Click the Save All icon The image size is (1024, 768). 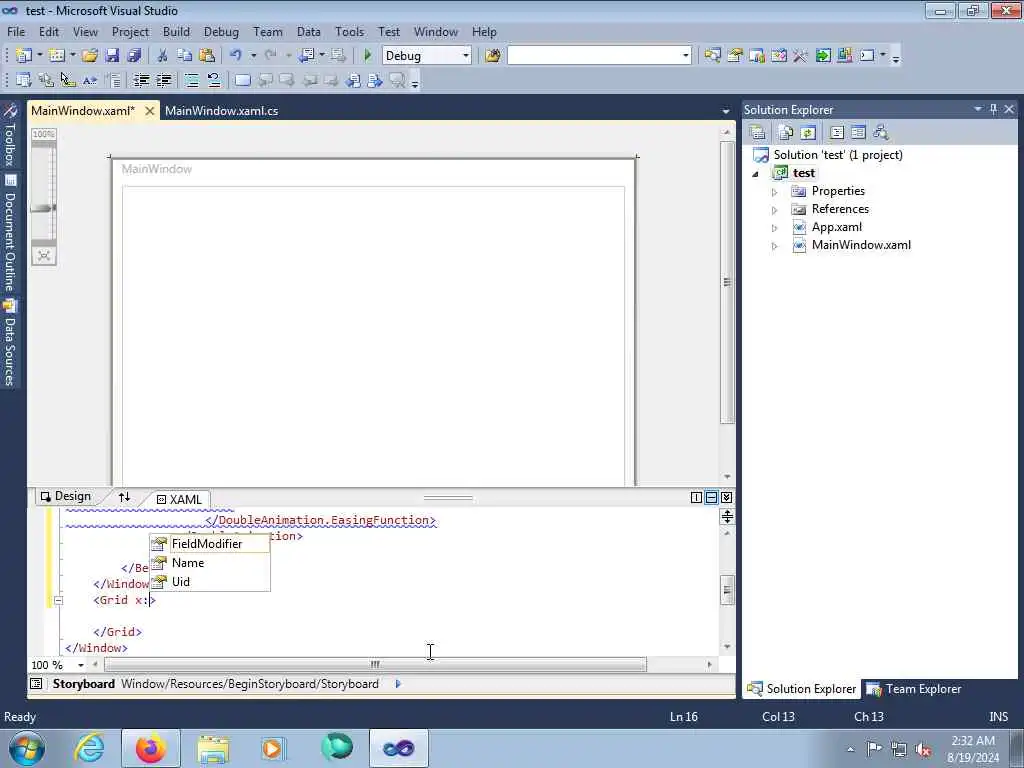click(134, 56)
